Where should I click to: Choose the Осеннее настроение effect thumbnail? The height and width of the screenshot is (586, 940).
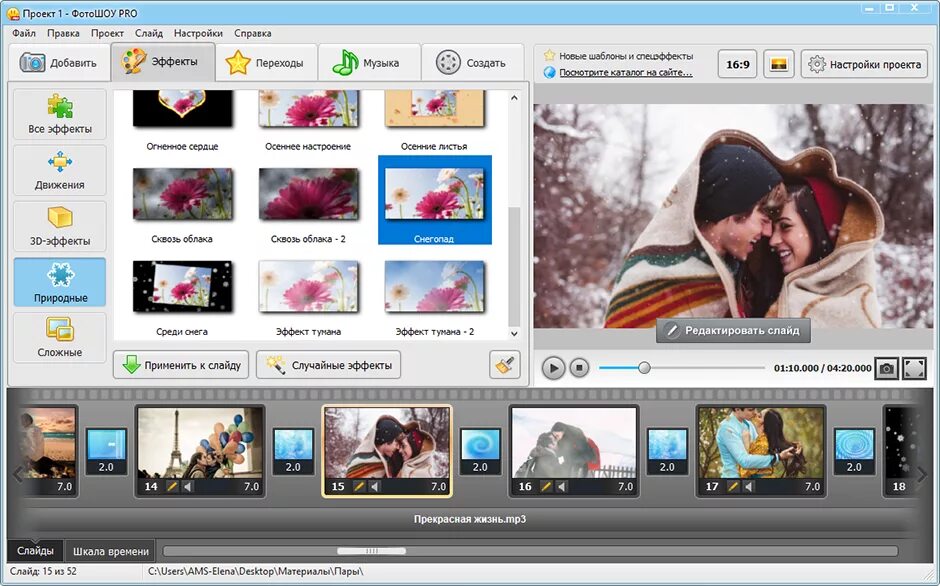coord(308,109)
